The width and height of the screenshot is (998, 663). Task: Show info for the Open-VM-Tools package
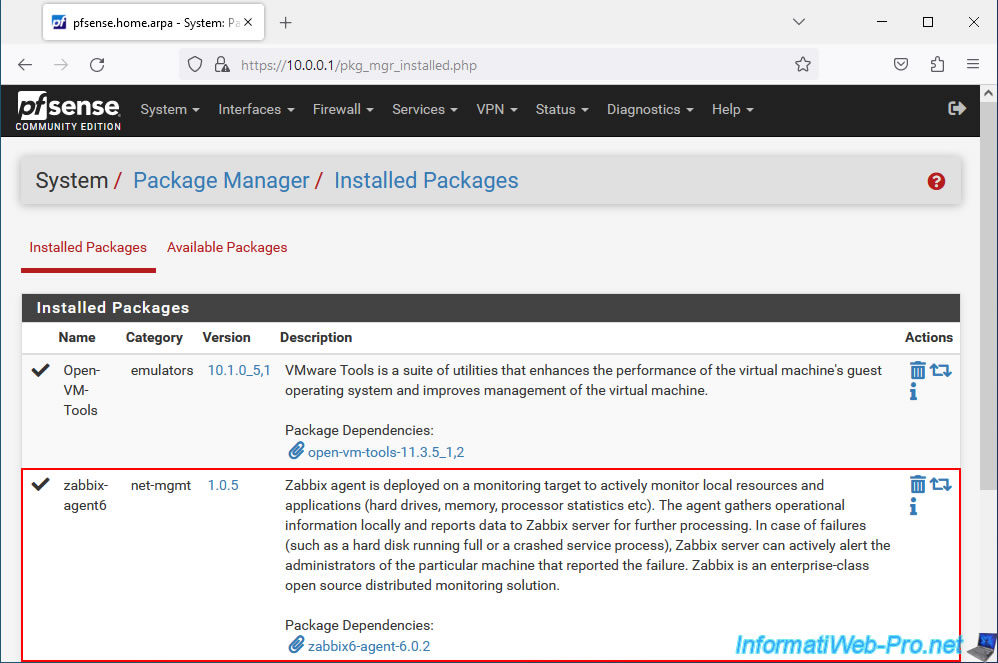coord(913,391)
